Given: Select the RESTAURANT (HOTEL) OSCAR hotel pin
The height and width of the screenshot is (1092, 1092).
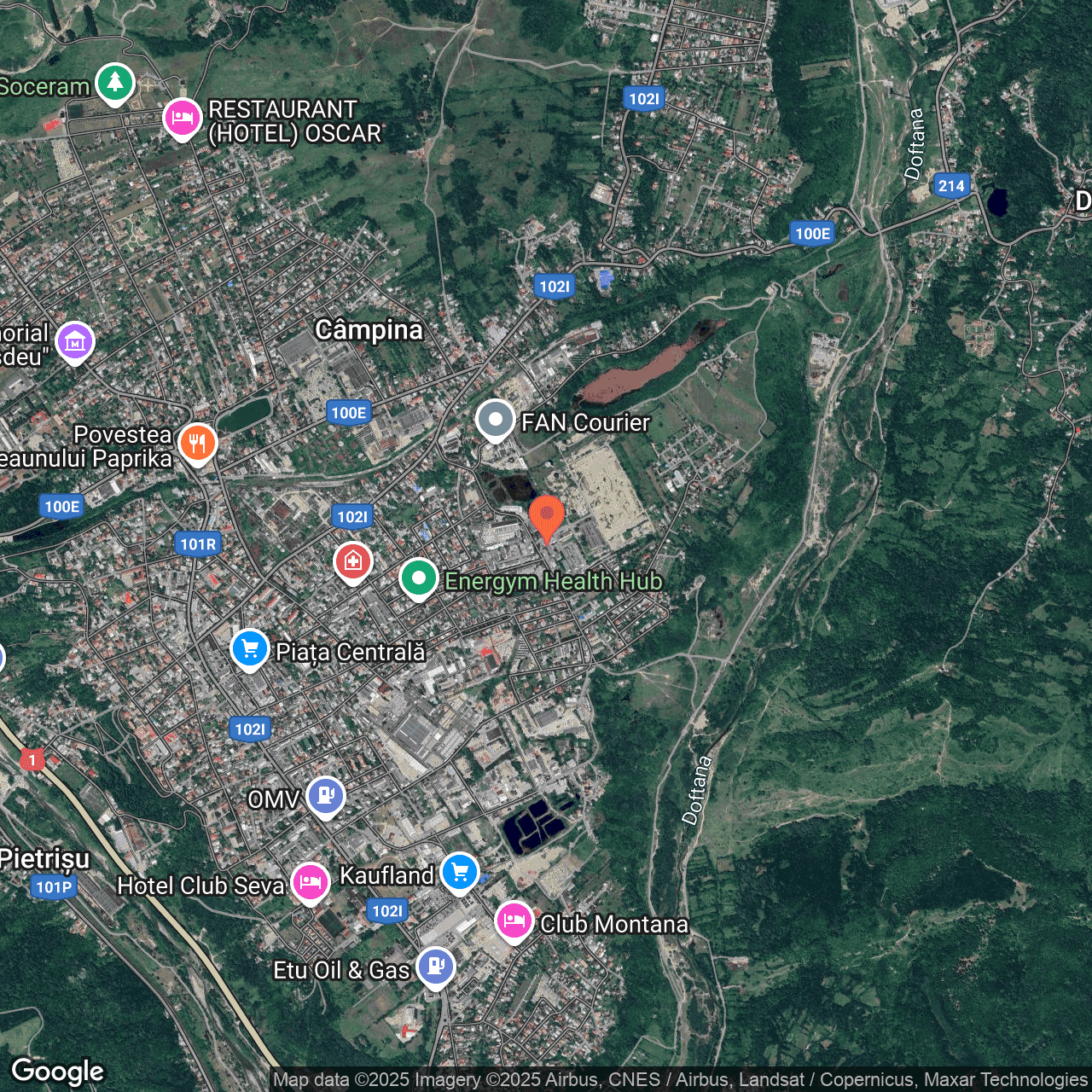Looking at the screenshot, I should tap(182, 119).
